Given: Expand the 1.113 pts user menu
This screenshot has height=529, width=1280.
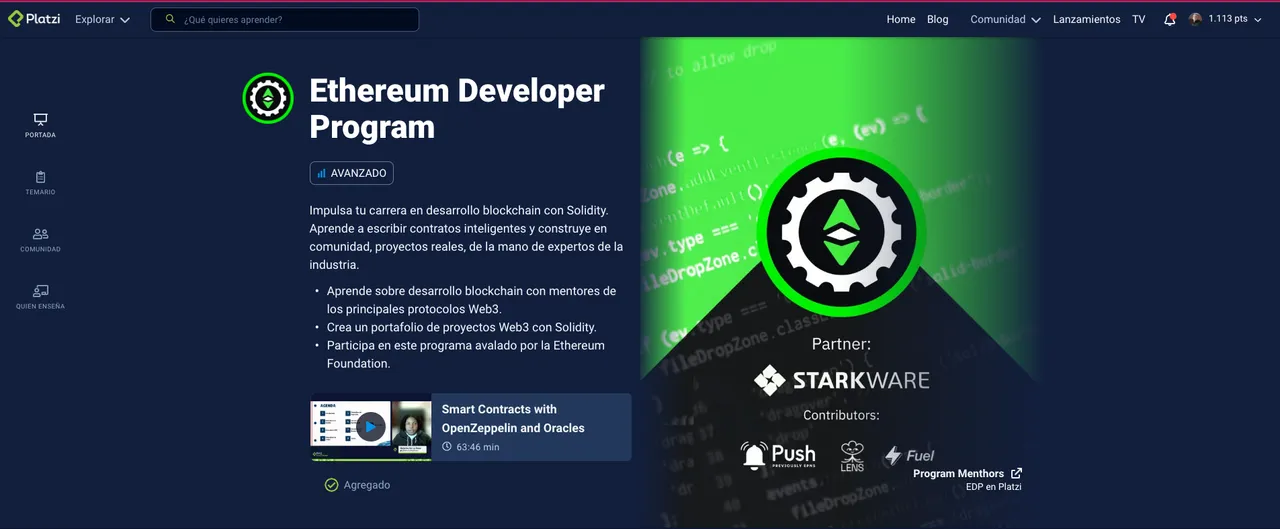Looking at the screenshot, I should point(1235,19).
